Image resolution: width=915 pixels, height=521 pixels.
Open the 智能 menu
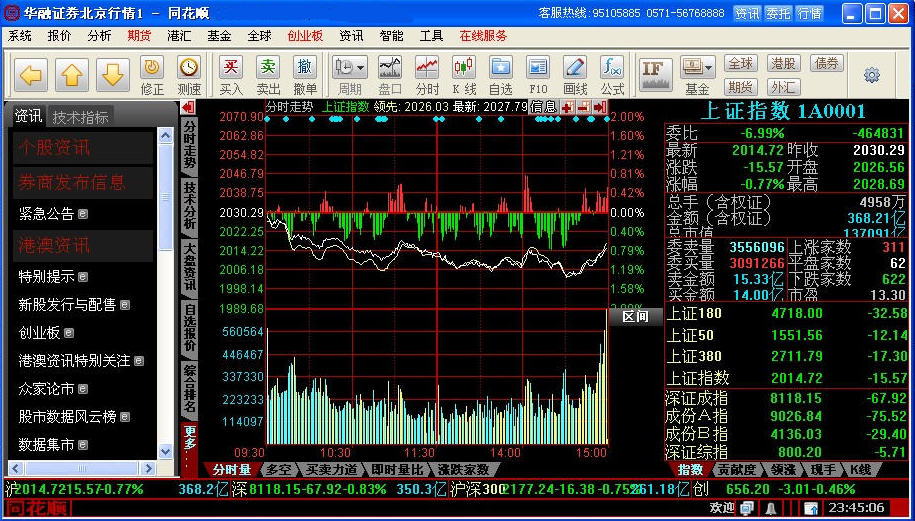pos(391,36)
